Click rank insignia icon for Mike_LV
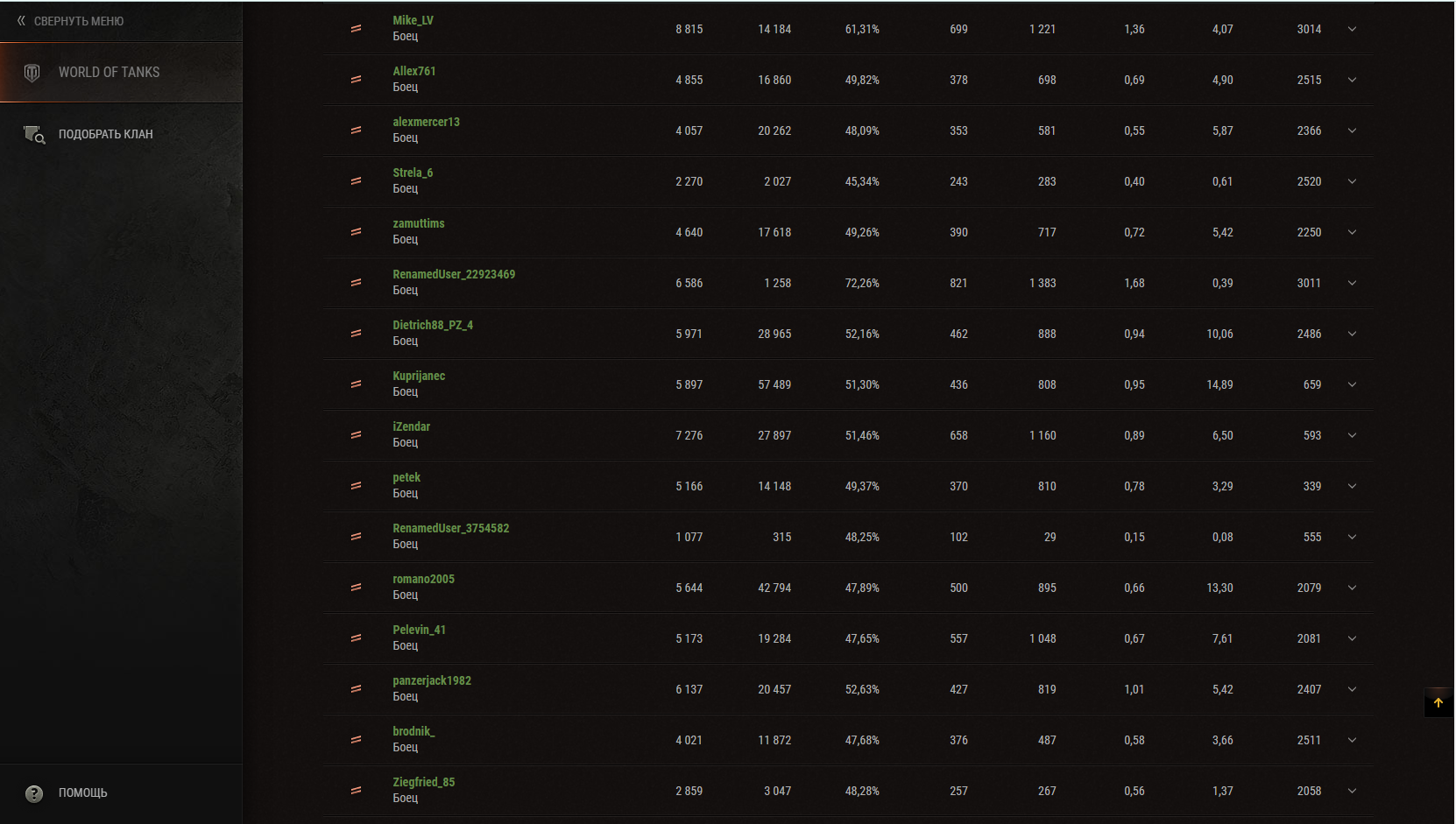This screenshot has width=1456, height=824. click(356, 29)
